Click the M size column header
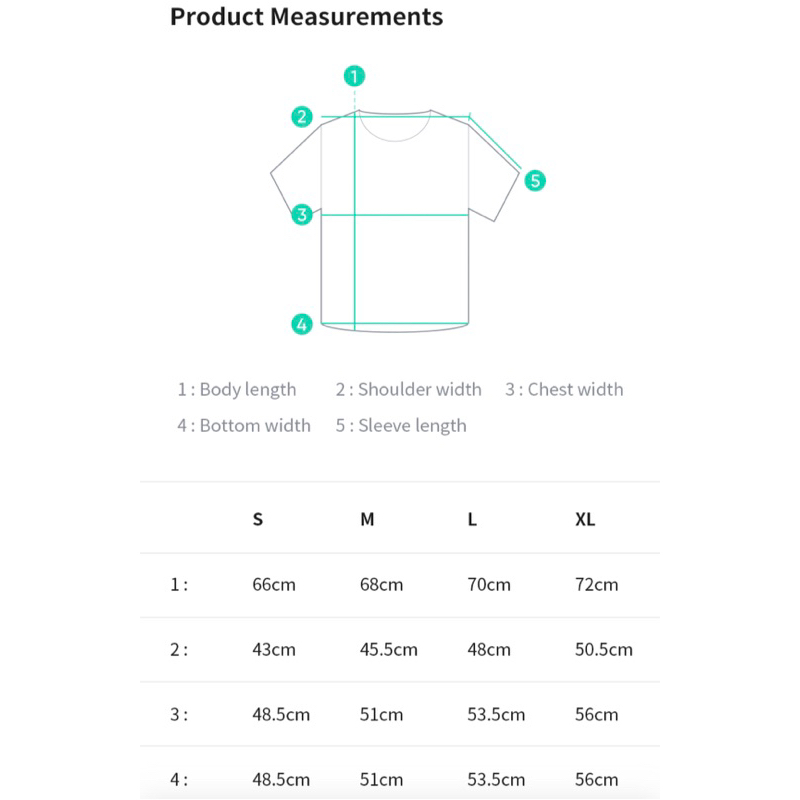Image resolution: width=800 pixels, height=800 pixels. point(367,520)
